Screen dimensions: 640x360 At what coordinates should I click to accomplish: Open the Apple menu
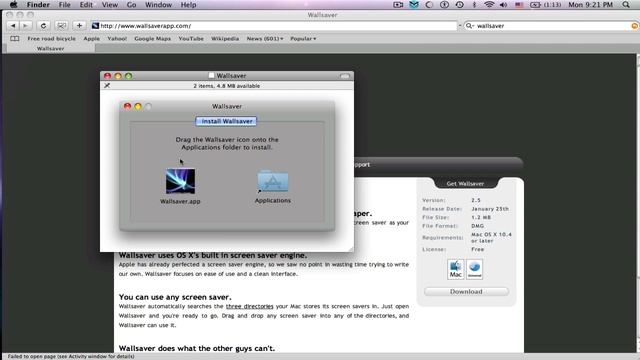tap(13, 5)
